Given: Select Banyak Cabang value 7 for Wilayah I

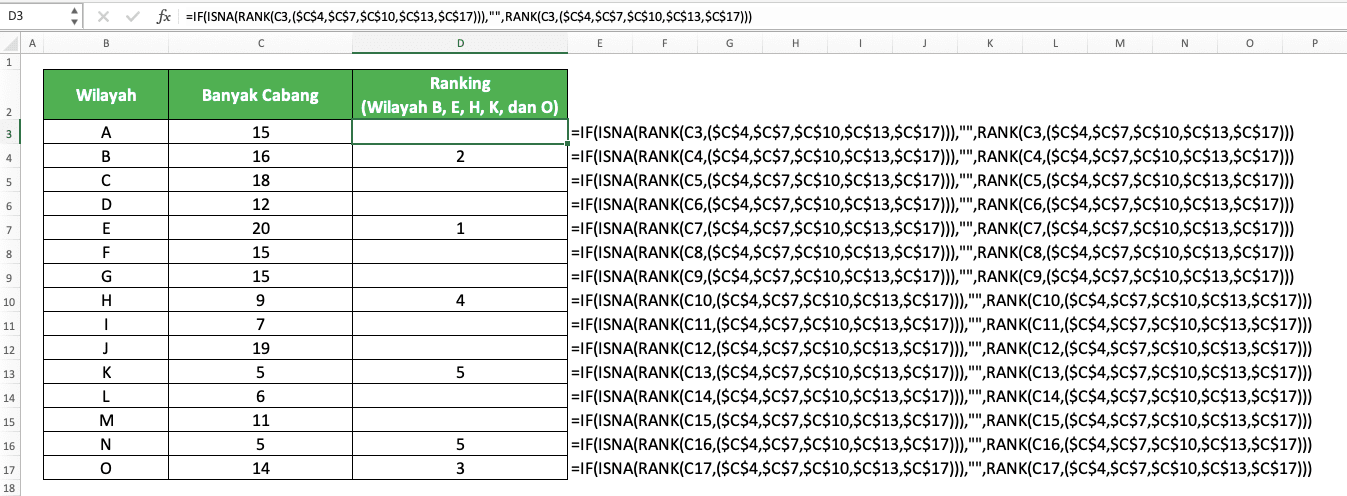Looking at the screenshot, I should [260, 325].
